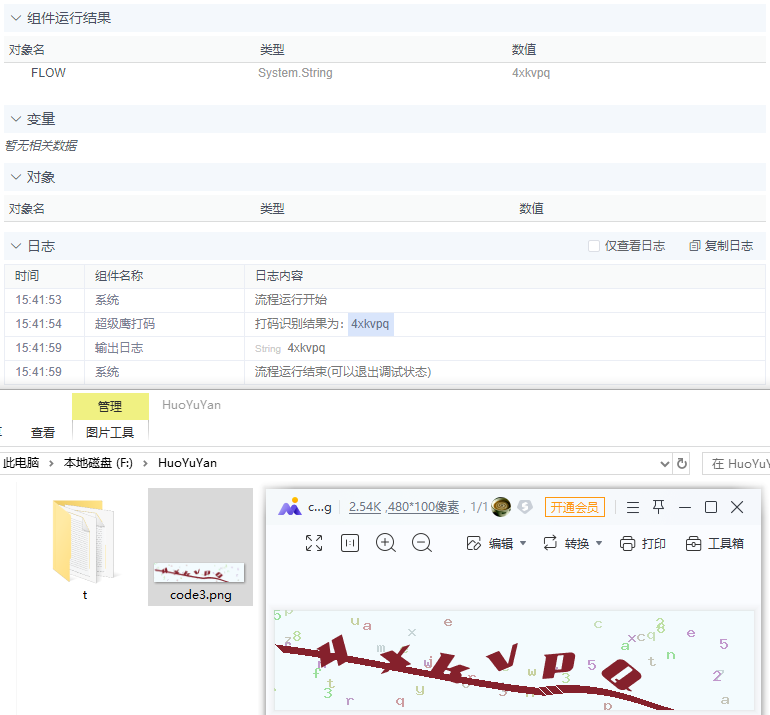Click the grey shield badge icon
Viewport: 770px width, 715px height.
point(525,507)
